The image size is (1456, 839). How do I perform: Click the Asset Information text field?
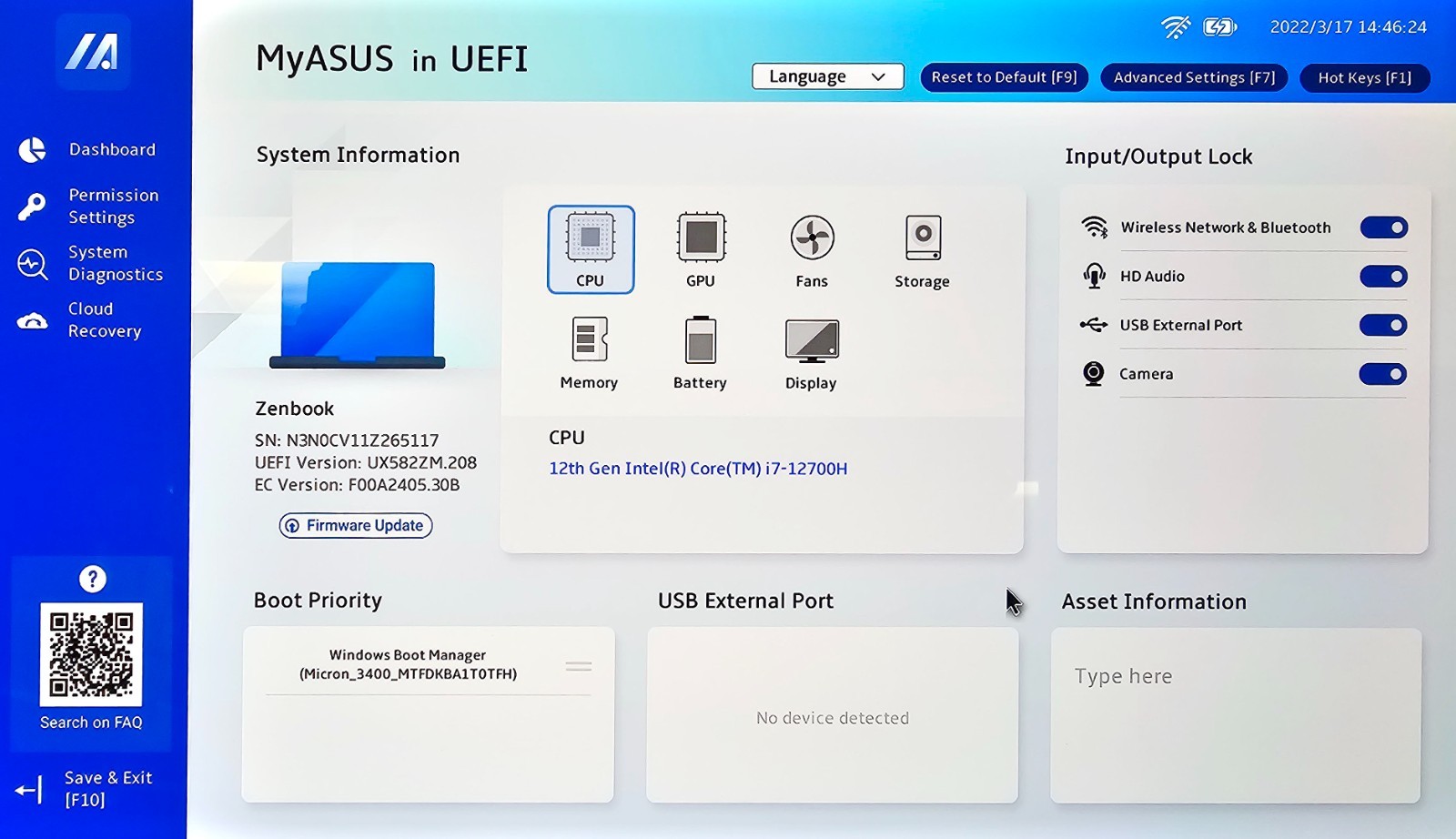(x=1236, y=715)
